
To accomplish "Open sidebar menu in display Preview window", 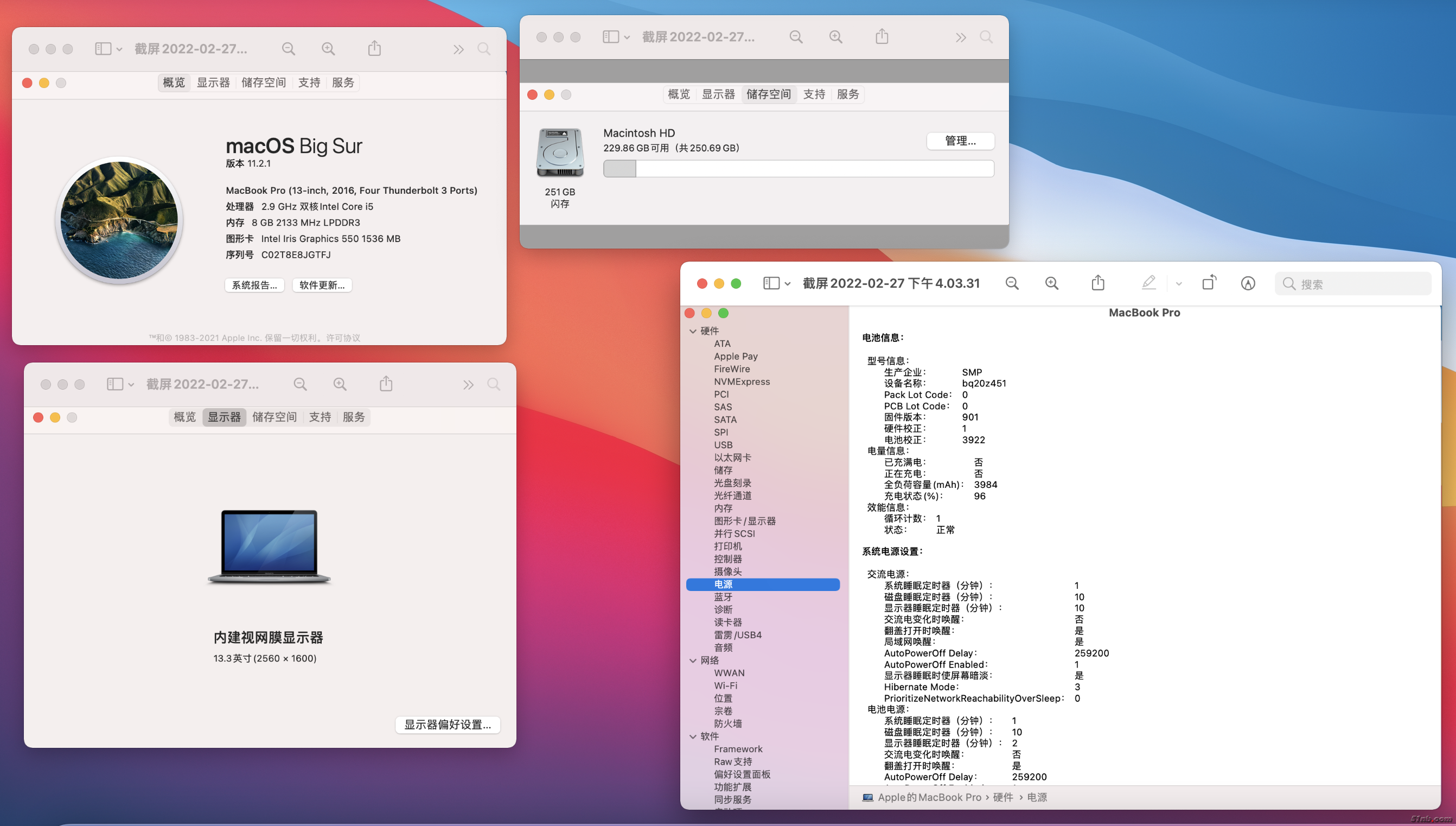I will [120, 384].
